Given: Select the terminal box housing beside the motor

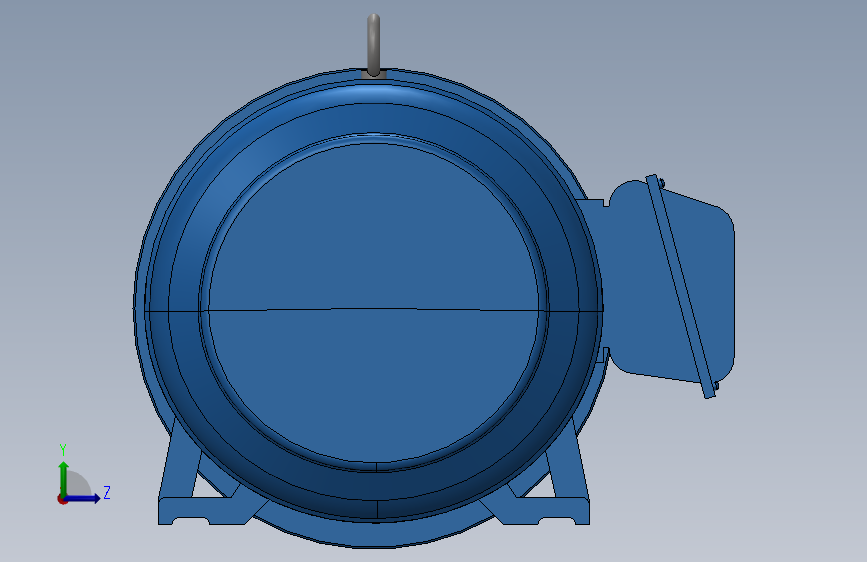Looking at the screenshot, I should pyautogui.click(x=672, y=285).
